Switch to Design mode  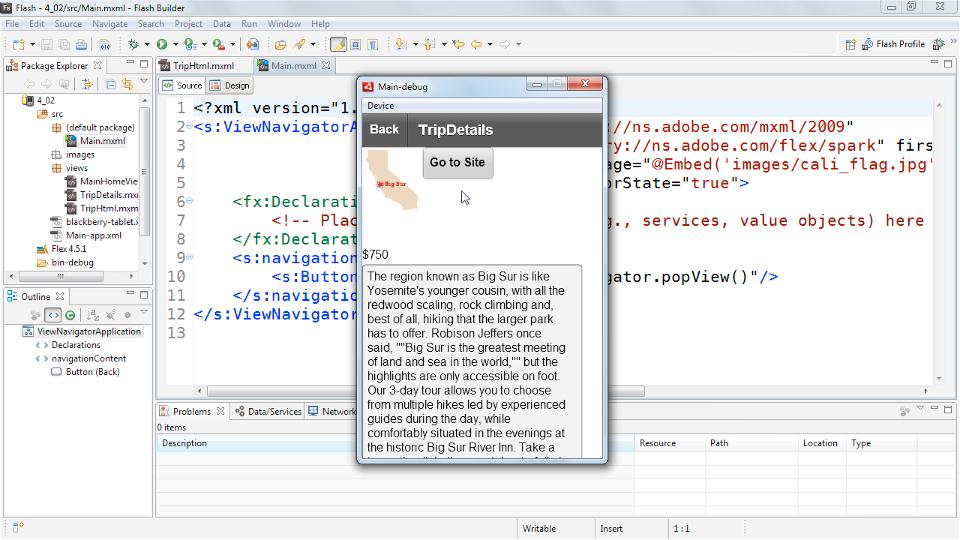pyautogui.click(x=230, y=86)
